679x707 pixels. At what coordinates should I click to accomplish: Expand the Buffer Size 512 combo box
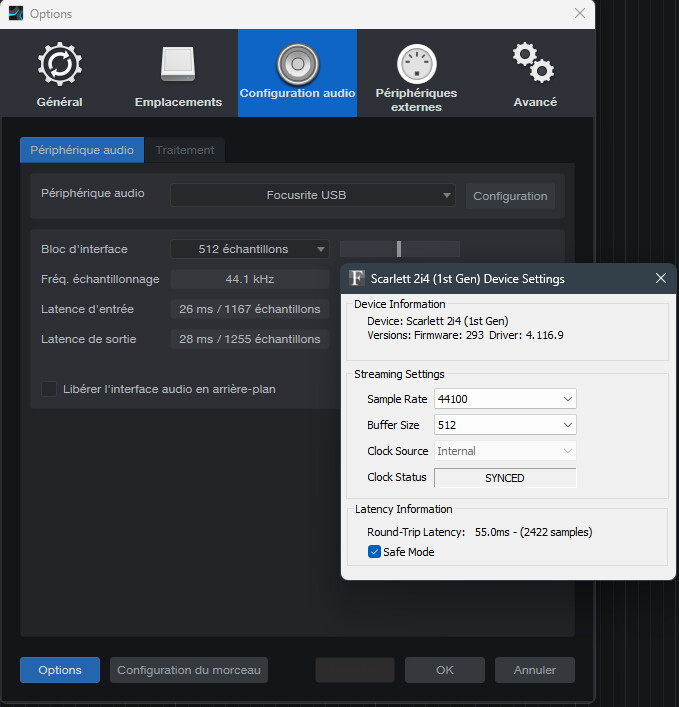click(x=505, y=425)
